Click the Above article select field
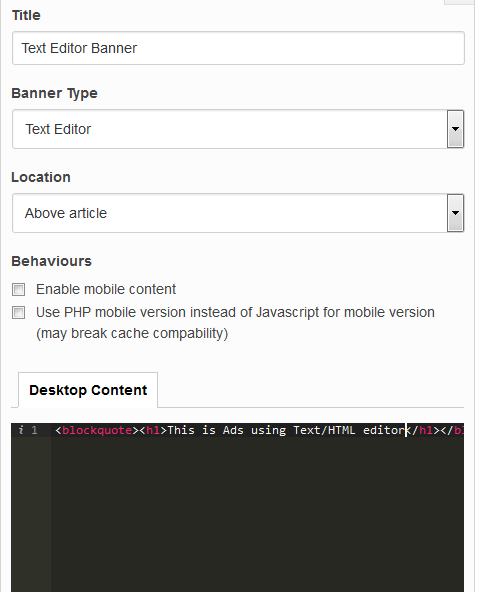This screenshot has height=592, width=477. tap(238, 213)
